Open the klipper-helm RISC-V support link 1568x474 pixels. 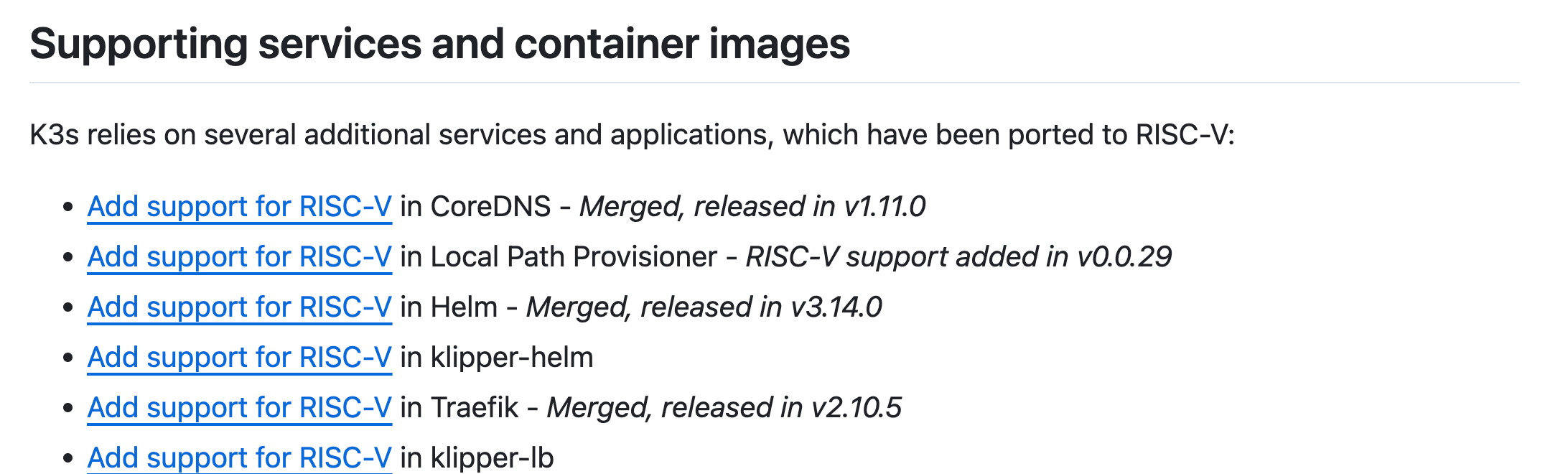pos(239,358)
